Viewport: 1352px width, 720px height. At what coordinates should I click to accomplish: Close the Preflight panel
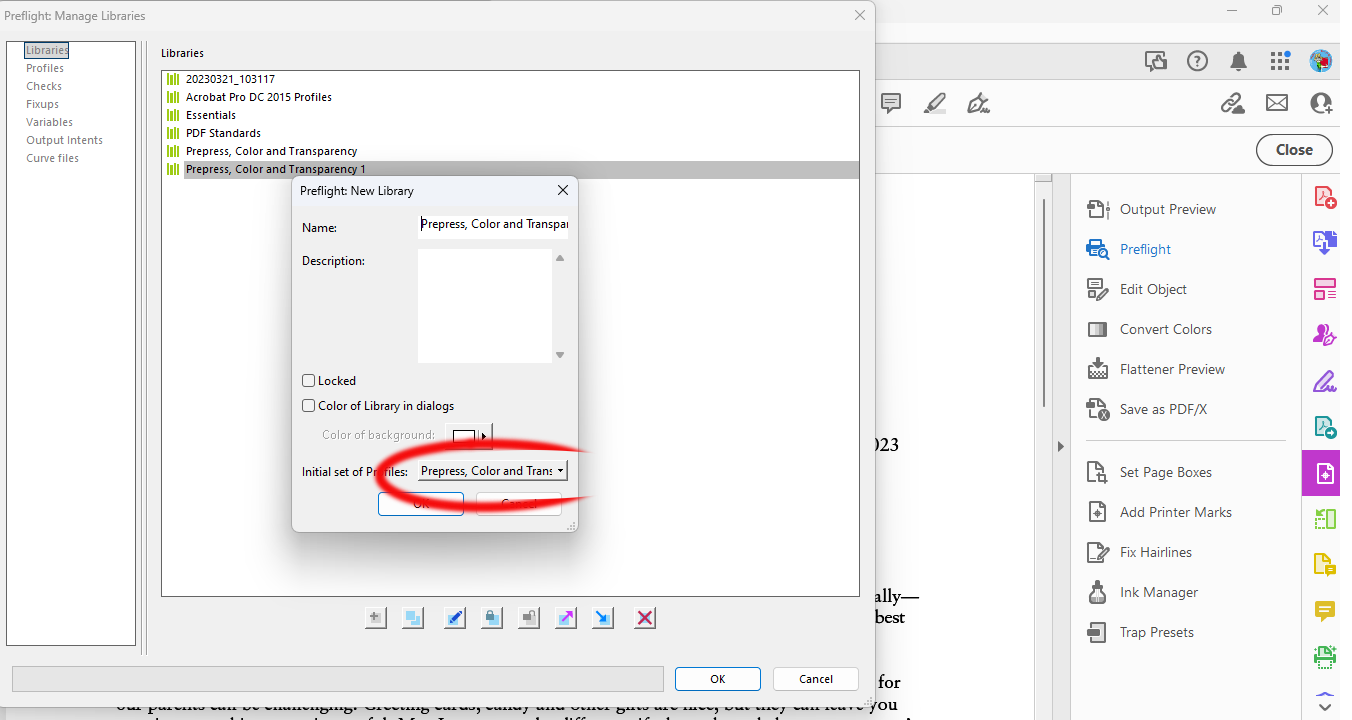click(1293, 149)
